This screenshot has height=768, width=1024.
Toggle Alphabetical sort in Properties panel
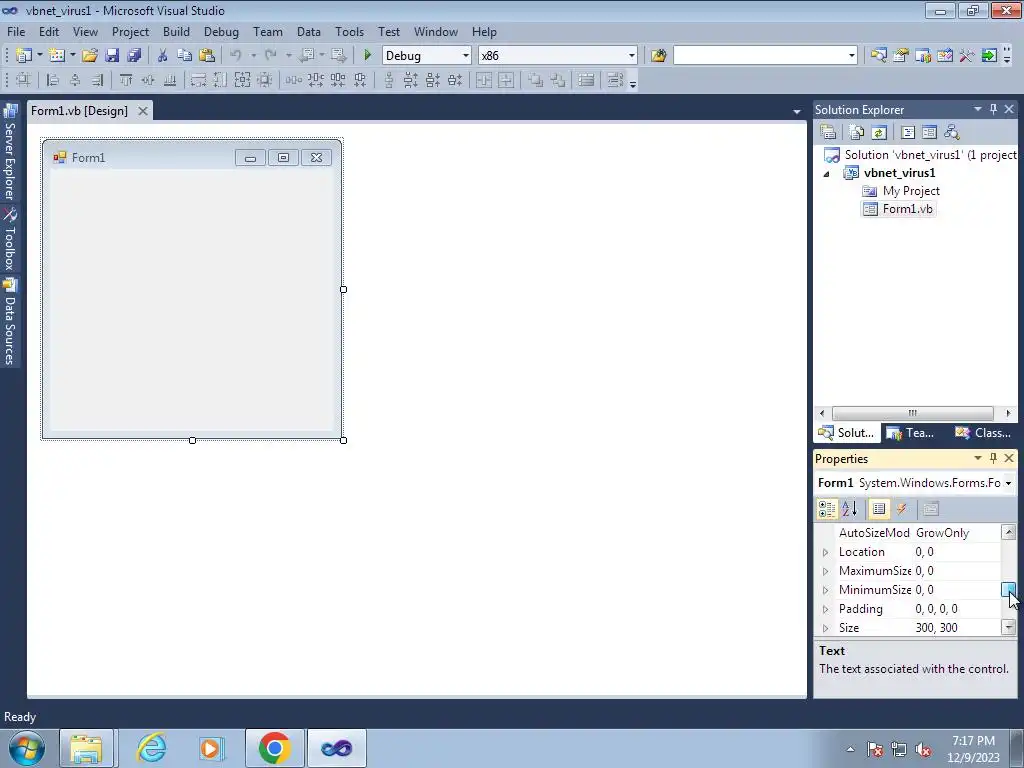coord(850,509)
